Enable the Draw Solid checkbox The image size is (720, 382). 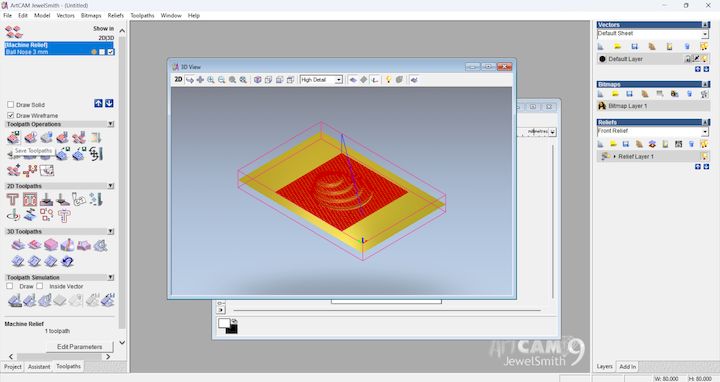coord(11,105)
